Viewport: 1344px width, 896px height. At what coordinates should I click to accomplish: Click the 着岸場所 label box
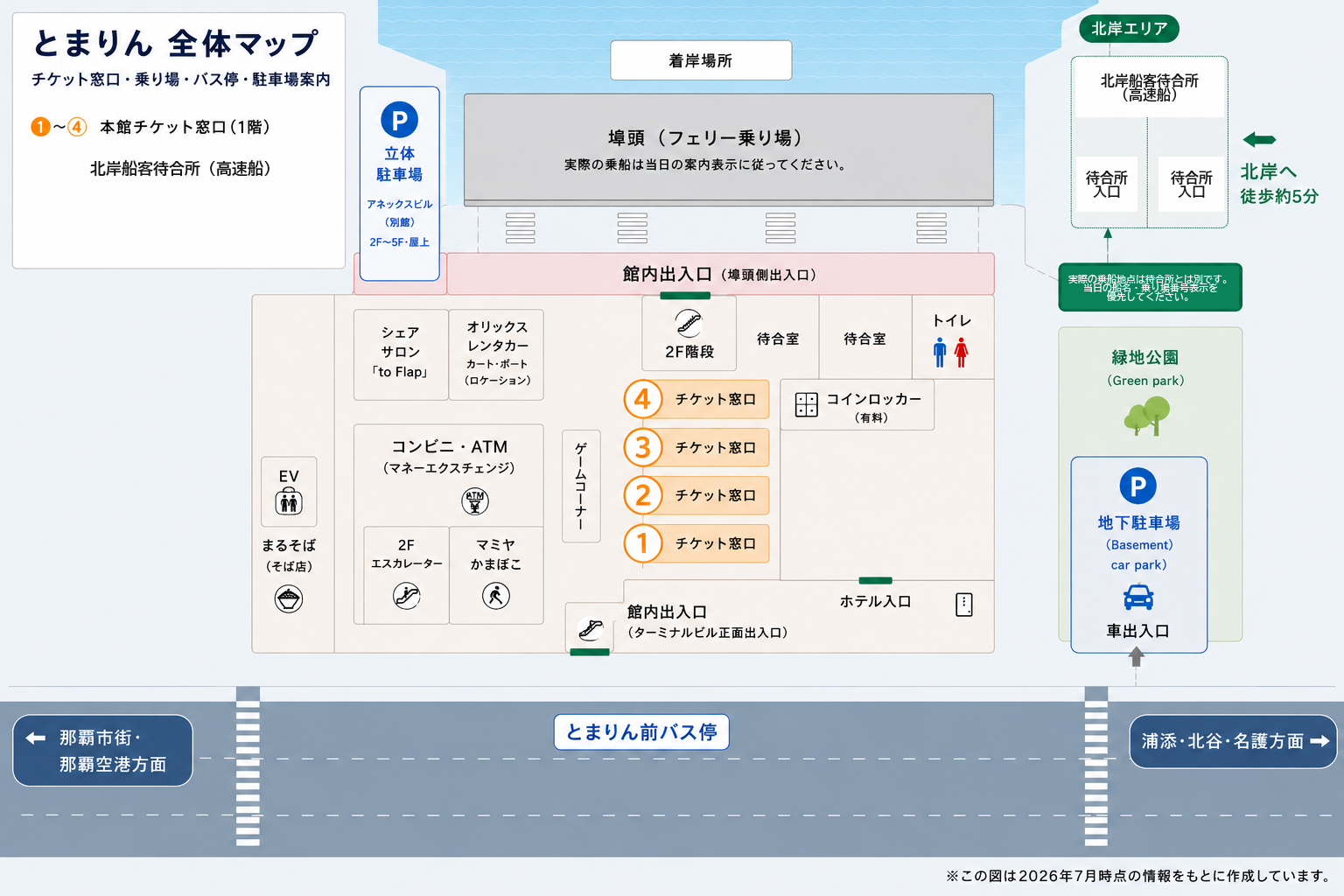point(701,60)
